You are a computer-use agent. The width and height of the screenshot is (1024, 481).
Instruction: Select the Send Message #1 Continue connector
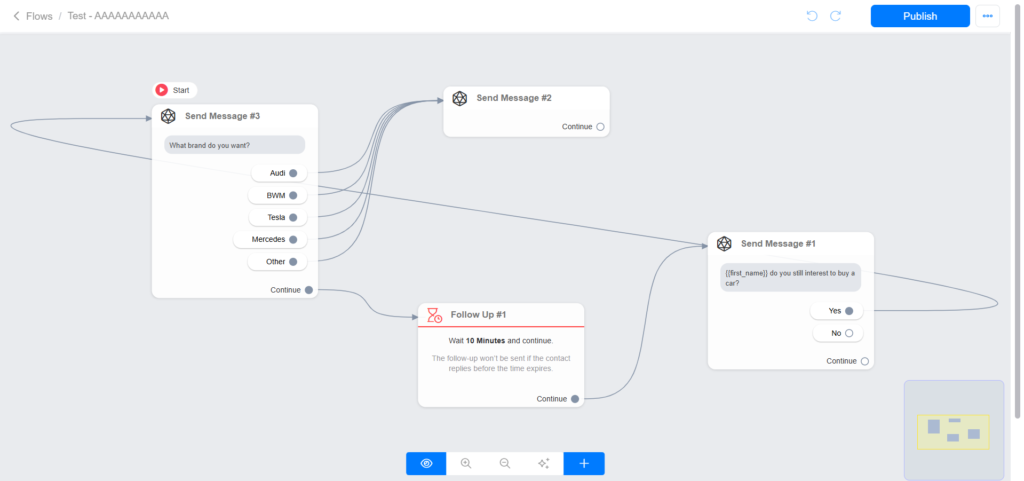(865, 361)
